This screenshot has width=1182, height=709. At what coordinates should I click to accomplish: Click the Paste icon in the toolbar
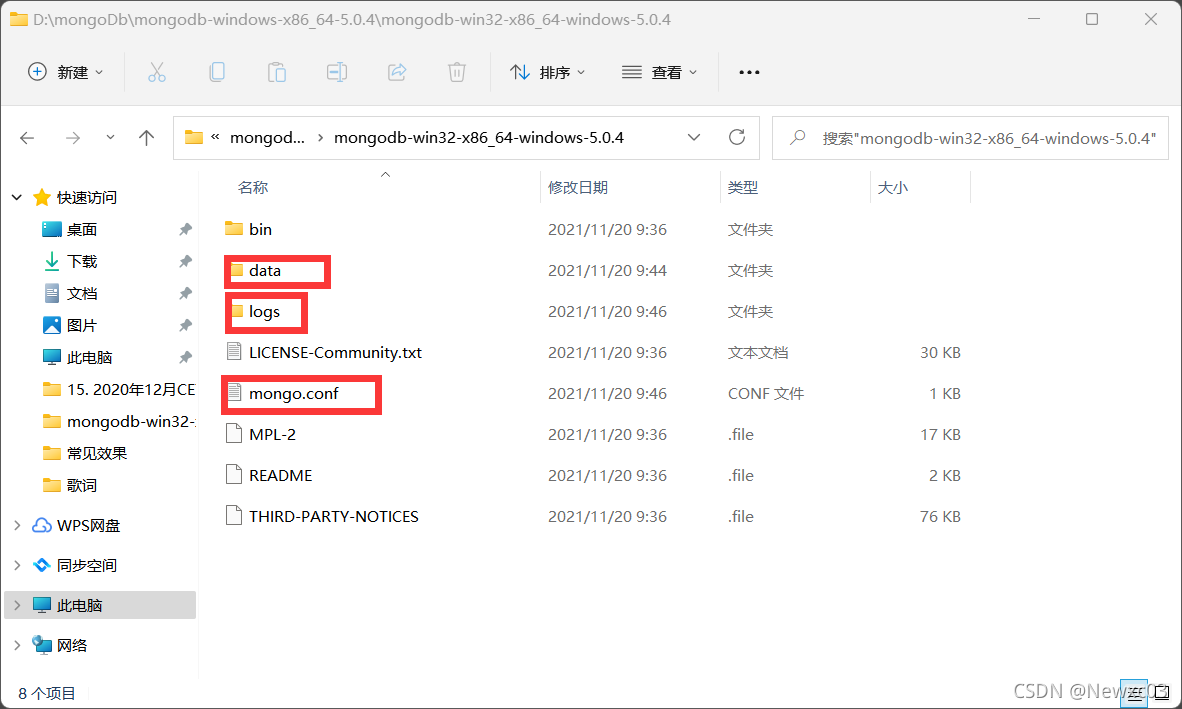tap(277, 71)
